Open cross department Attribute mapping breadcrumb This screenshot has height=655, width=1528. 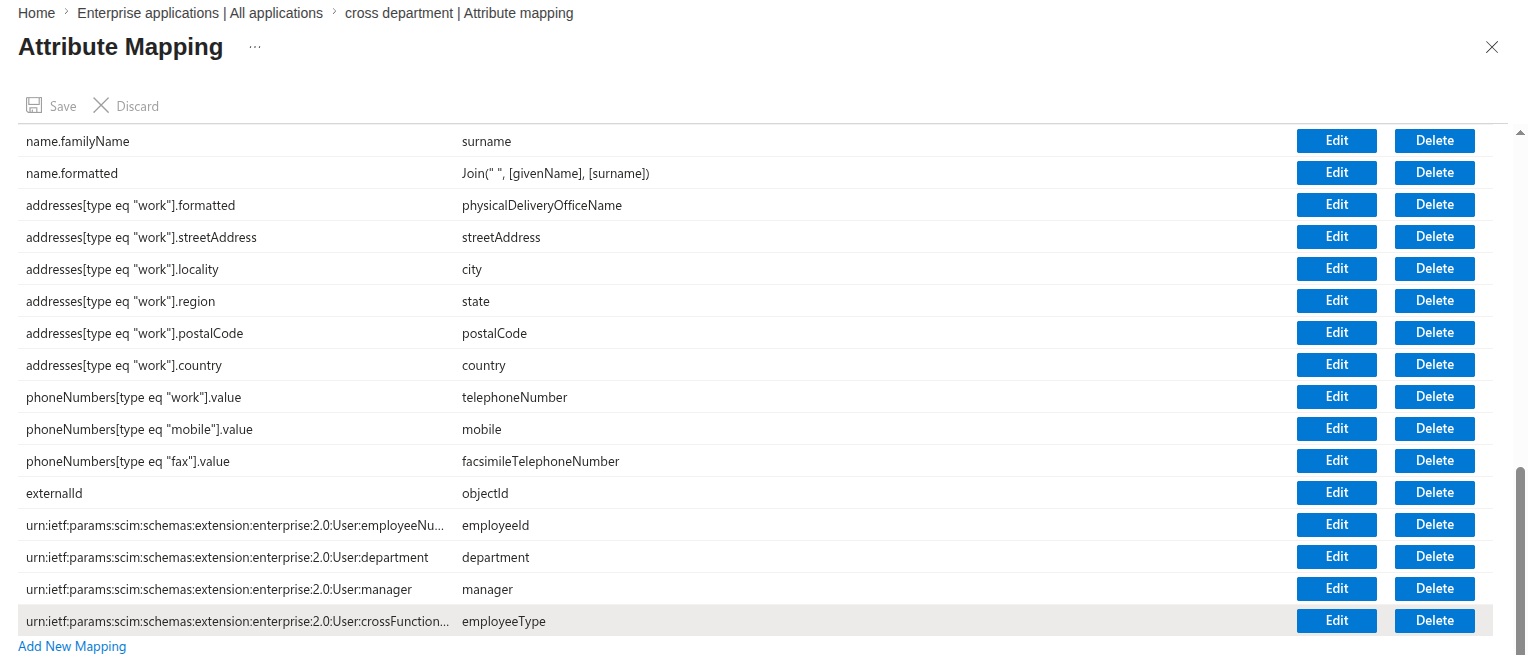(x=459, y=13)
